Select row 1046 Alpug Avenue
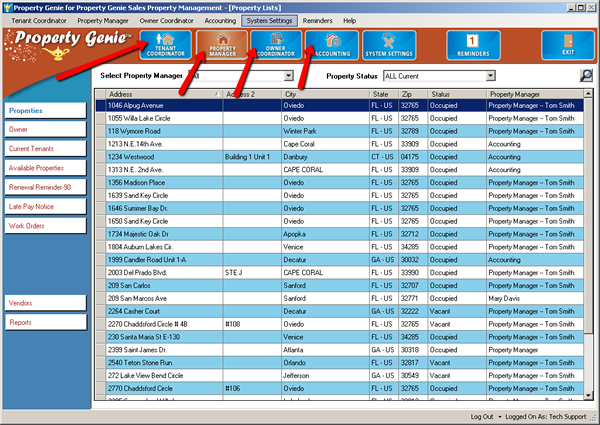The width and height of the screenshot is (600, 425). pos(339,106)
